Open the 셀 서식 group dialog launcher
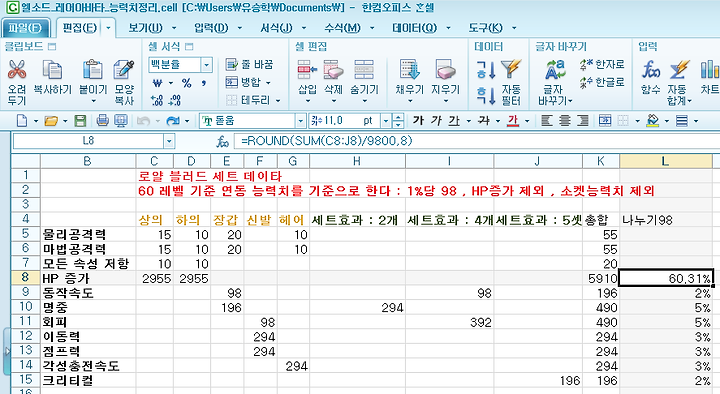The height and width of the screenshot is (394, 720). pos(189,46)
